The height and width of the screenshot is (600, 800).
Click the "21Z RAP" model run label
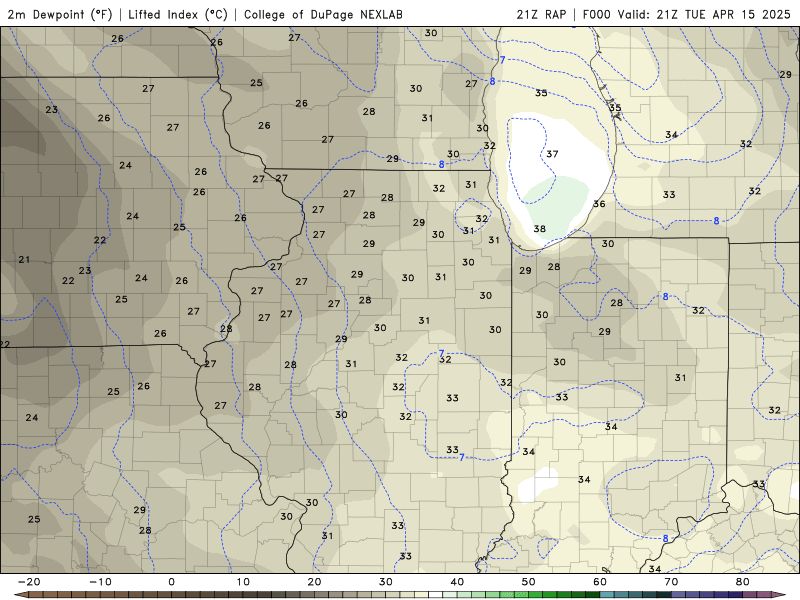click(541, 14)
